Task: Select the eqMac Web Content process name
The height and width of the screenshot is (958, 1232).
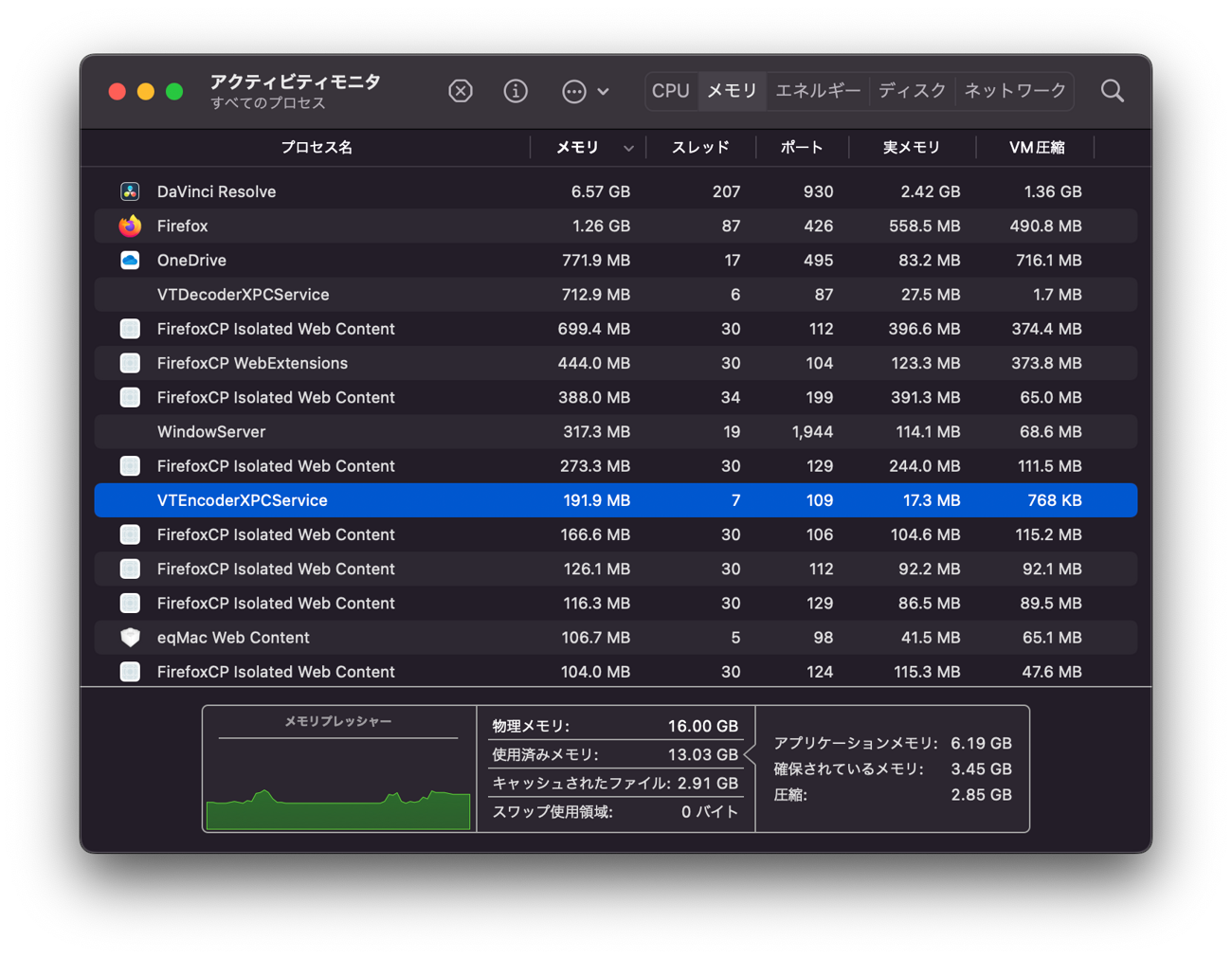Action: tap(233, 638)
